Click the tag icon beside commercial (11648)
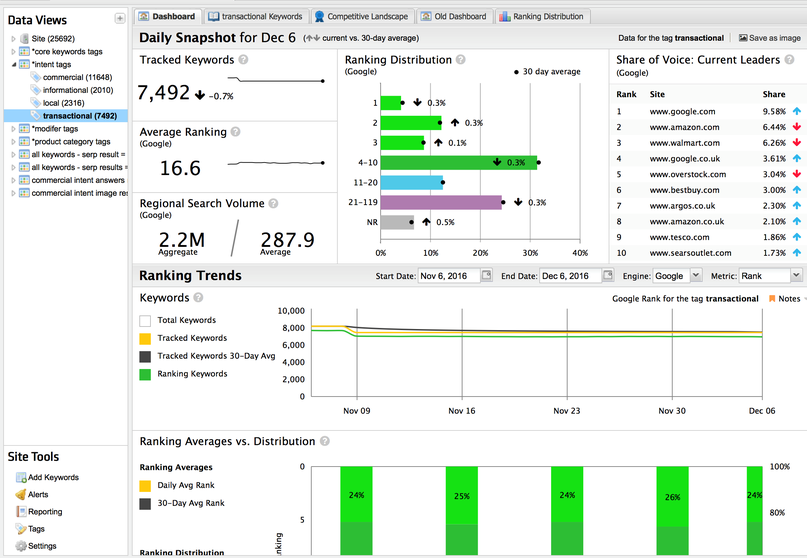Image resolution: width=807 pixels, height=558 pixels. pos(36,77)
